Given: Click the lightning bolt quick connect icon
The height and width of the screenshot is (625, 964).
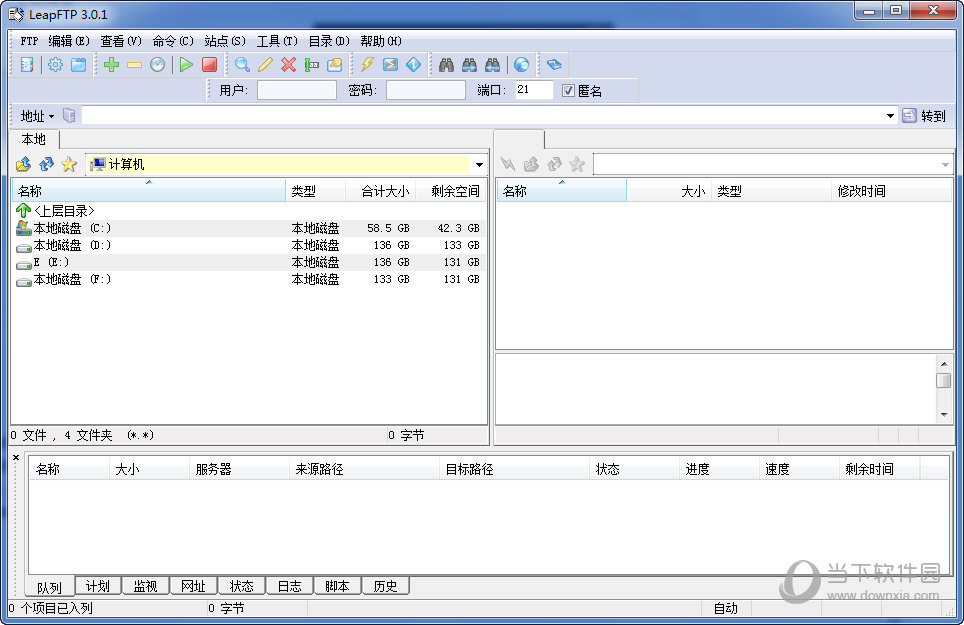Looking at the screenshot, I should pos(367,65).
